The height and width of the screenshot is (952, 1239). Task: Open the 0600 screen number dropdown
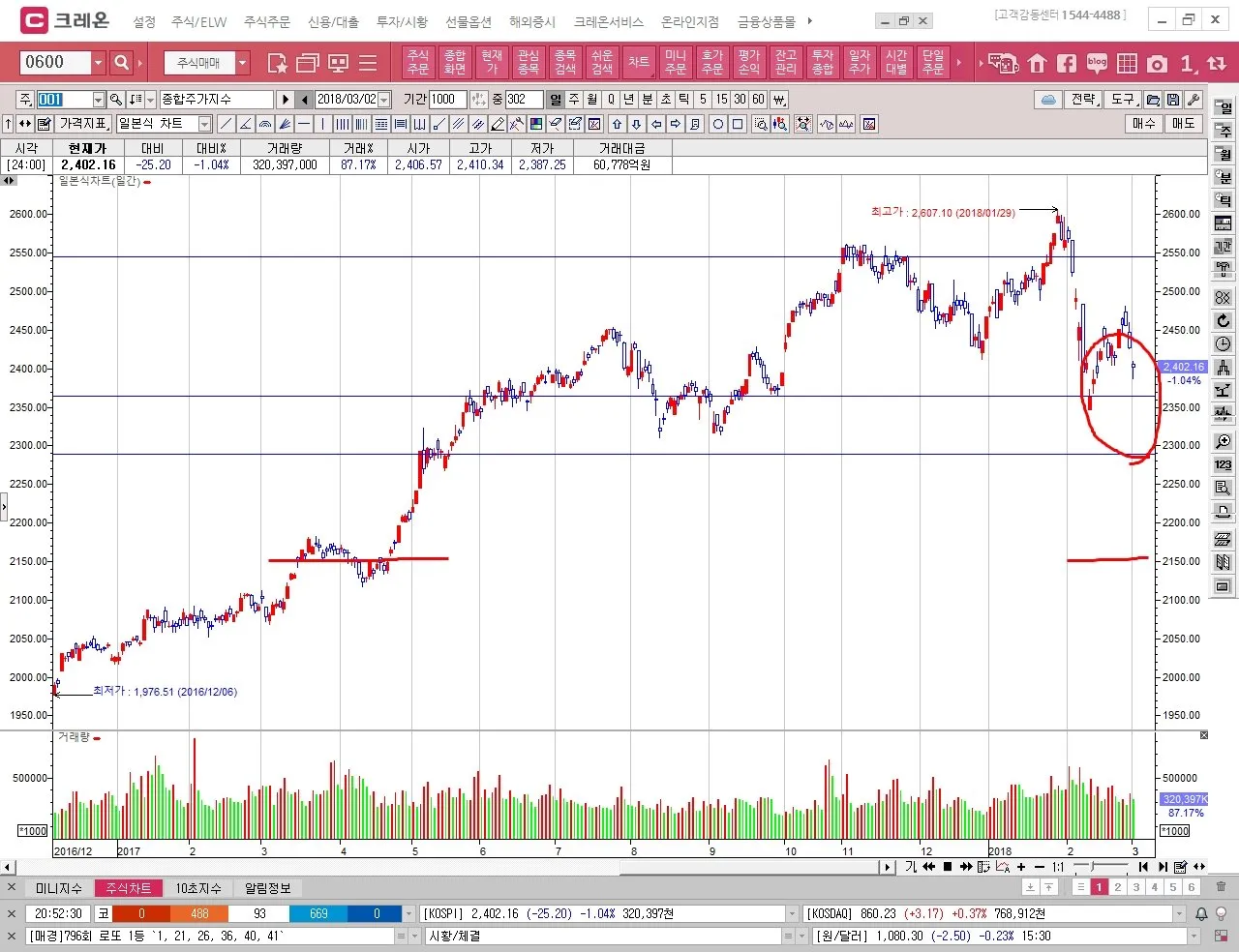tap(98, 63)
